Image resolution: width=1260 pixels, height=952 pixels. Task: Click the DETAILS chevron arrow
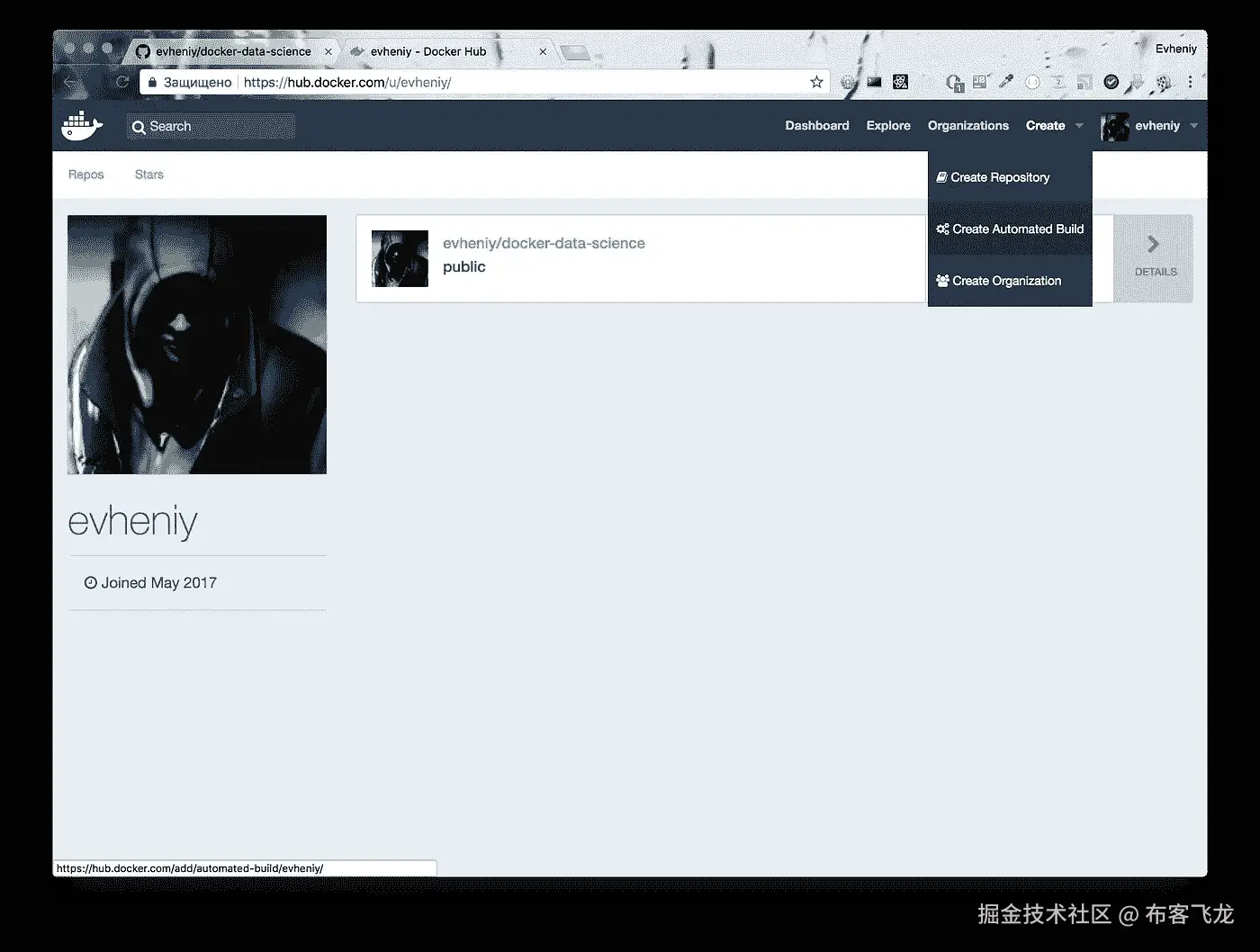(x=1153, y=244)
